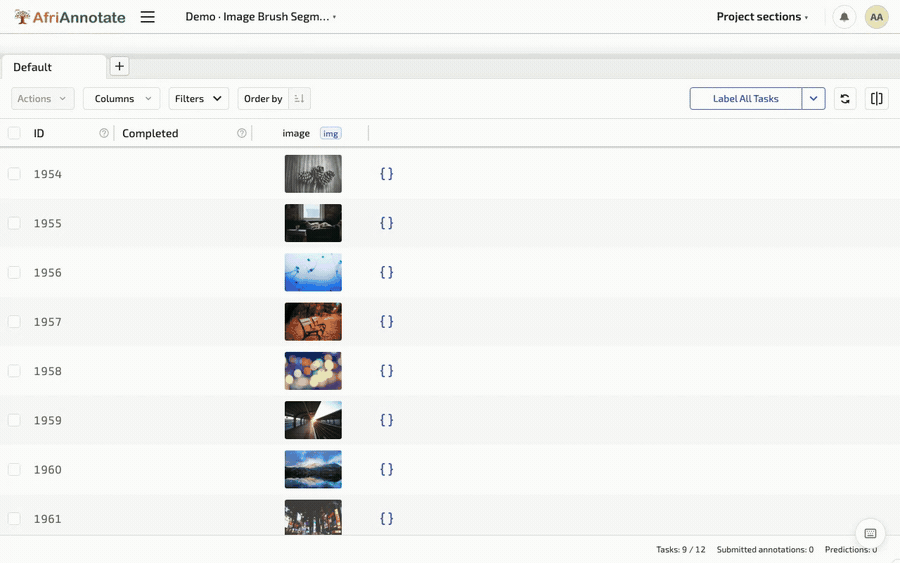Expand the Label All Tasks arrow menu

point(813,99)
